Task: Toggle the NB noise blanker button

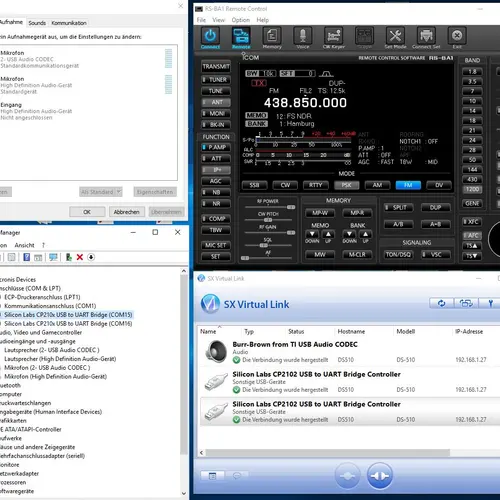Action: point(216,192)
